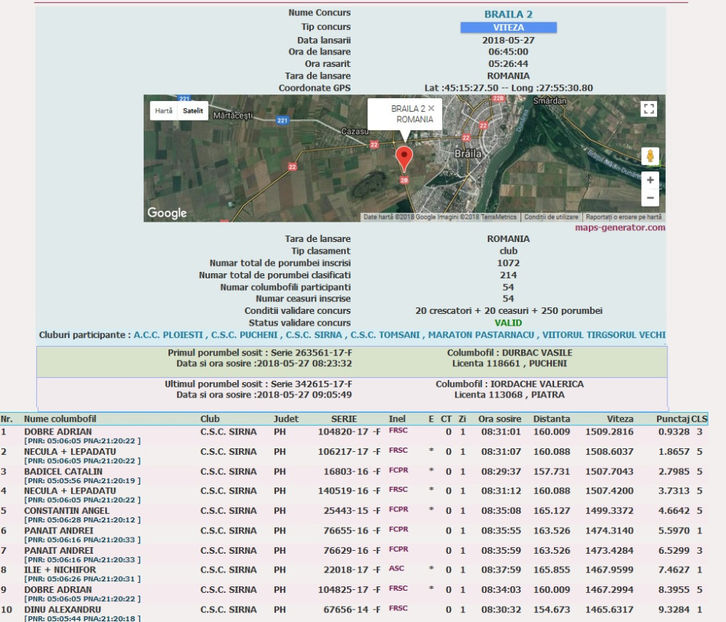Click the Nume columbofil column header
The height and width of the screenshot is (622, 726).
[x=60, y=418]
